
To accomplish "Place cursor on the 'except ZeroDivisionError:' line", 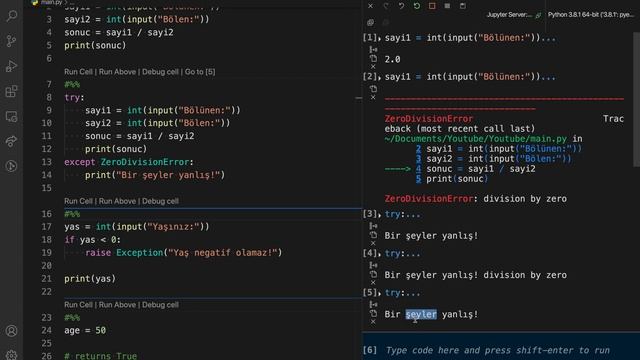I will click(129, 162).
